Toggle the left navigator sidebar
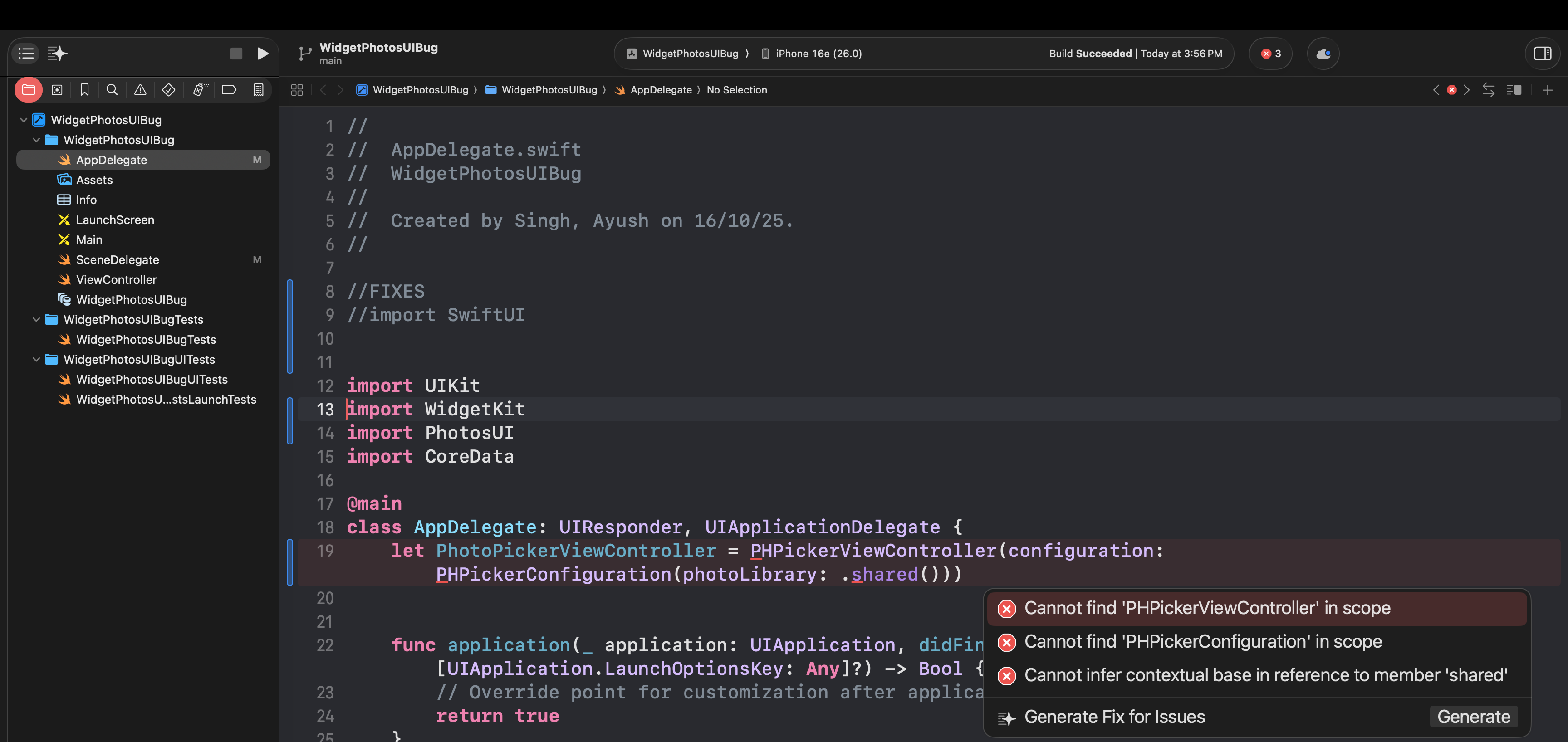This screenshot has width=1568, height=742. [x=26, y=54]
